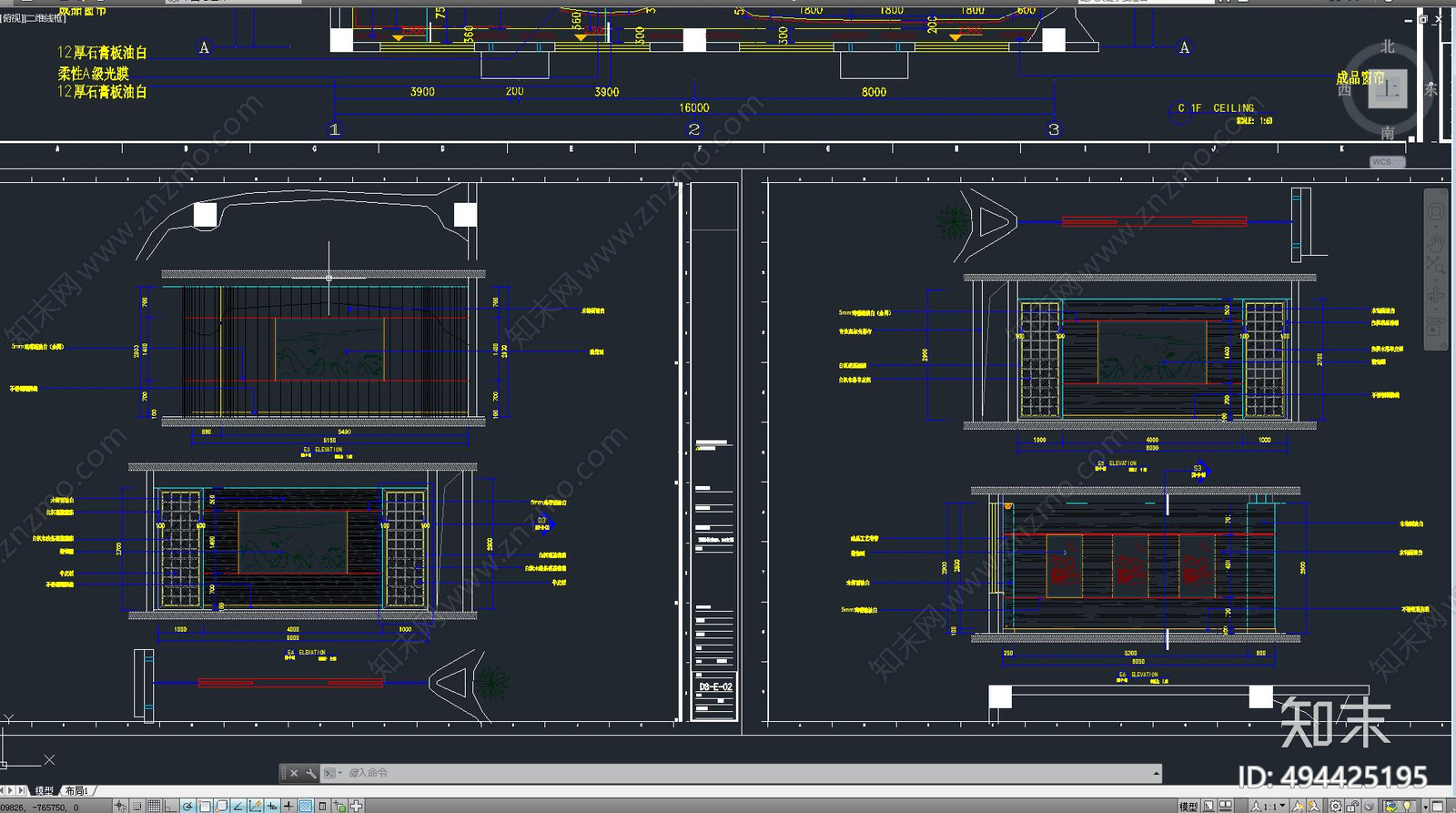Toggle Infer Constraints in status bar

click(119, 806)
